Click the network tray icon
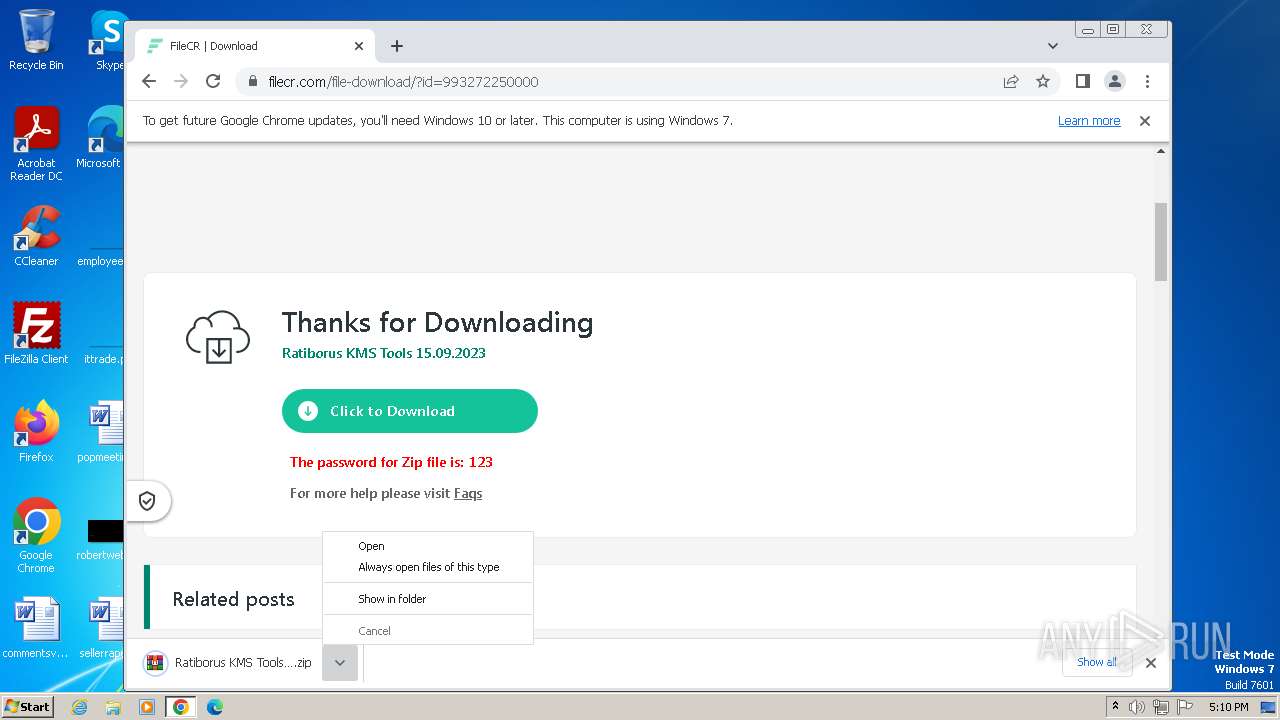 (x=1161, y=707)
